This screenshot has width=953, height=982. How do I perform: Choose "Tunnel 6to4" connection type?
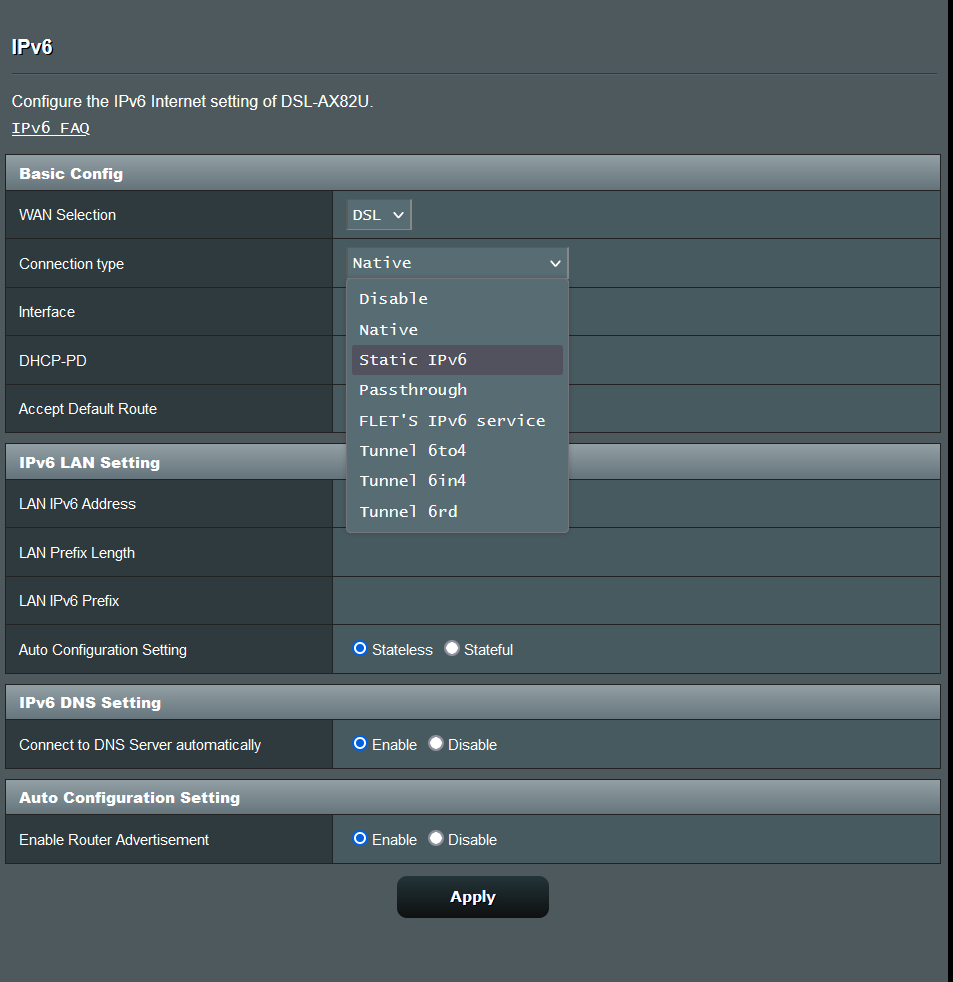click(x=412, y=450)
